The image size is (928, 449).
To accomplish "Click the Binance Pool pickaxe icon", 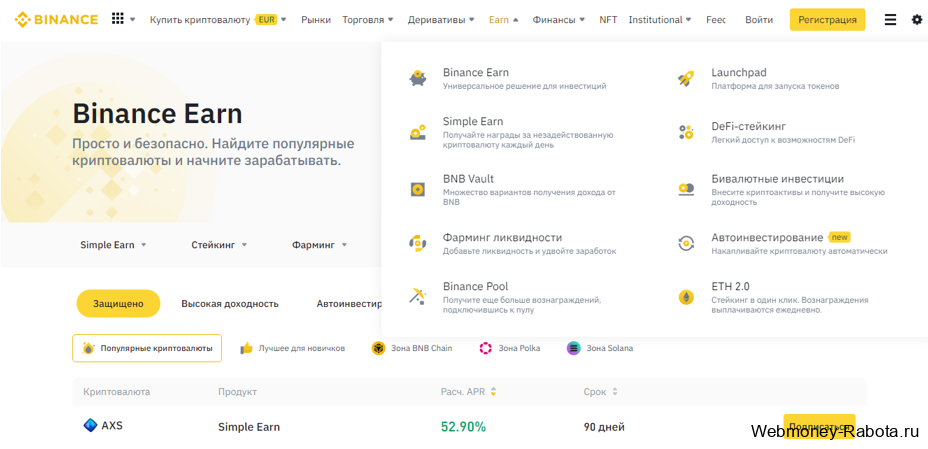I will click(x=418, y=295).
